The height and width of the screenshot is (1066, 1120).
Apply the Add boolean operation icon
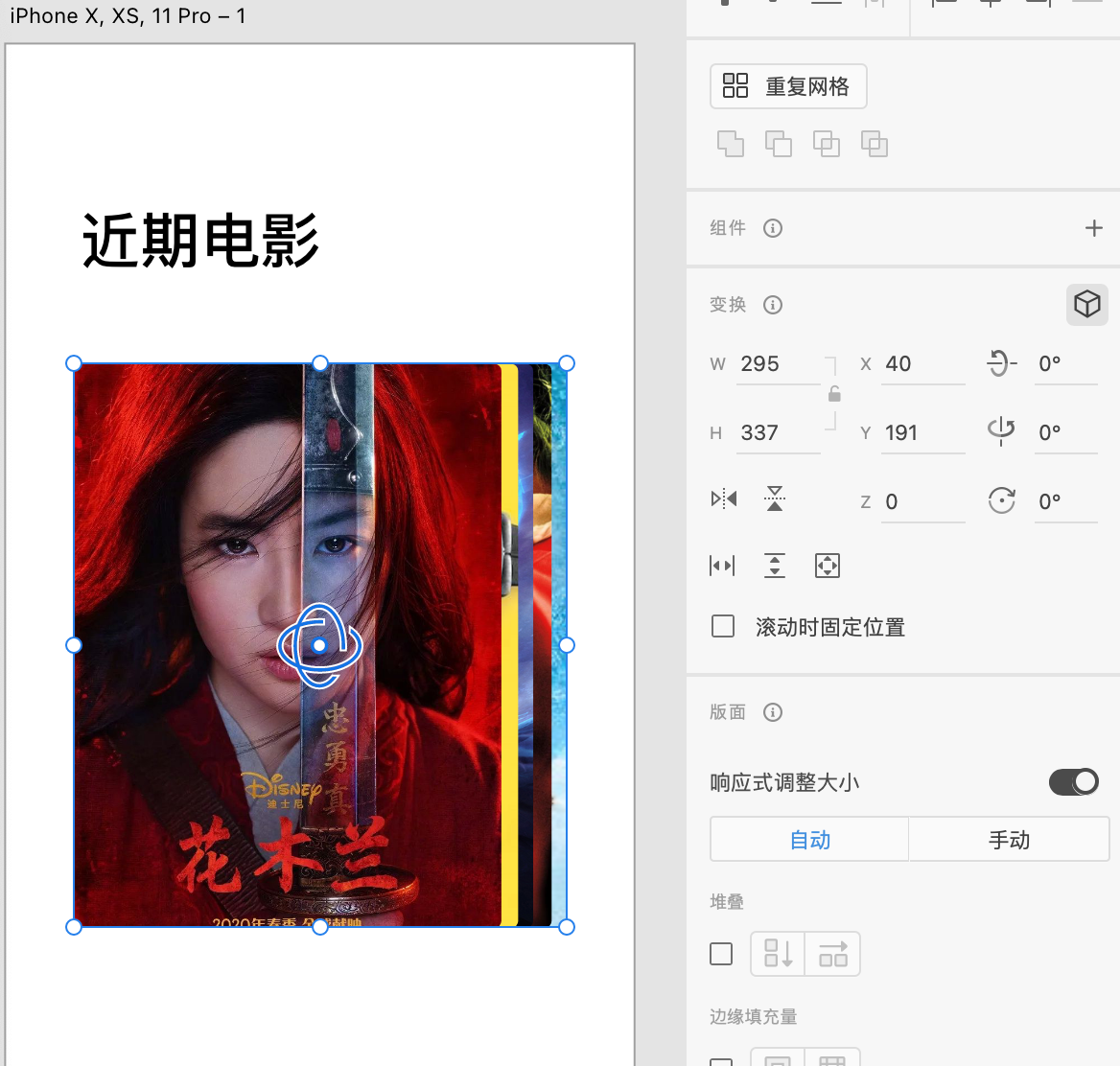pos(730,144)
